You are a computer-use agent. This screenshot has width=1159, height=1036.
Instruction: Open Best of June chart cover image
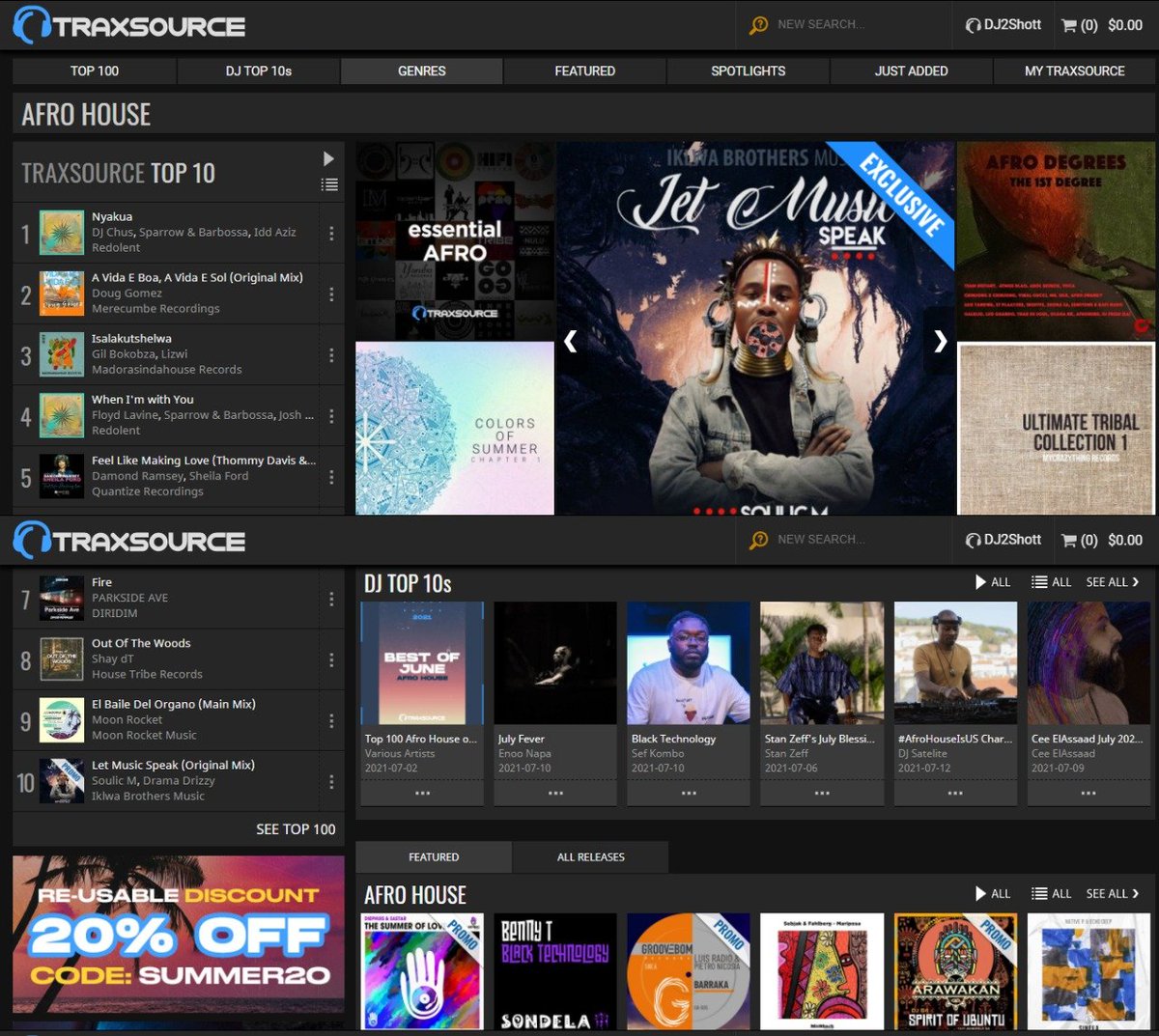(x=422, y=662)
